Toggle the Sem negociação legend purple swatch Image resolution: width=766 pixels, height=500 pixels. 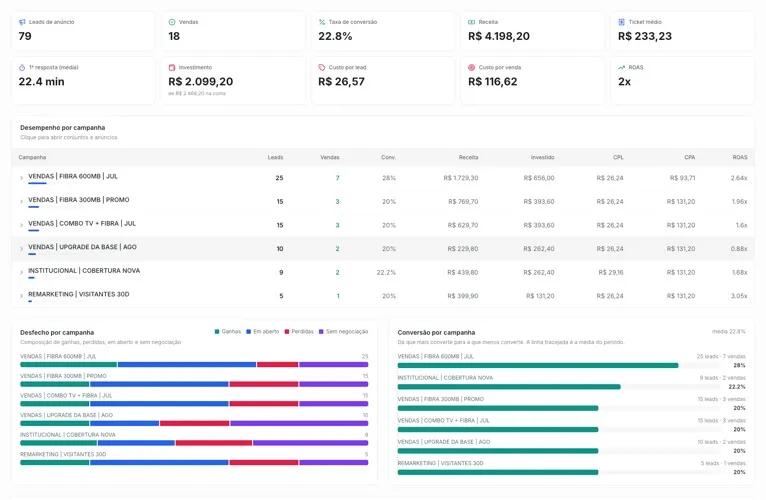tap(321, 331)
